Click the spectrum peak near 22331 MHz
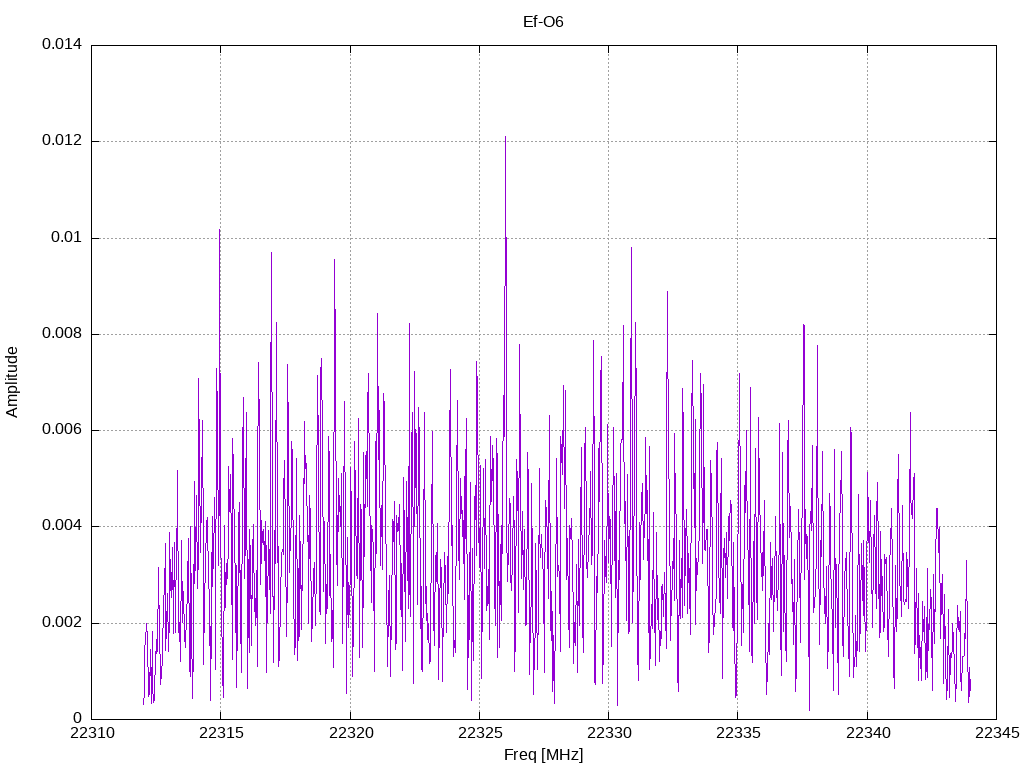The width and height of the screenshot is (1024, 768). click(x=632, y=248)
